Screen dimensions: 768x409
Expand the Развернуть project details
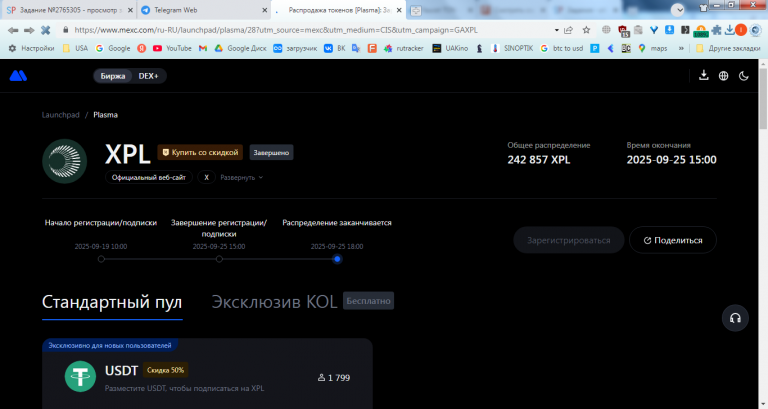click(241, 177)
